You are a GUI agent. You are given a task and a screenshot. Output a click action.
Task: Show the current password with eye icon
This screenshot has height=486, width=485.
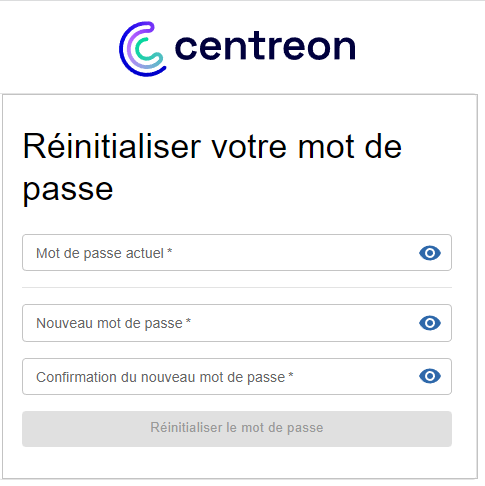pos(430,253)
